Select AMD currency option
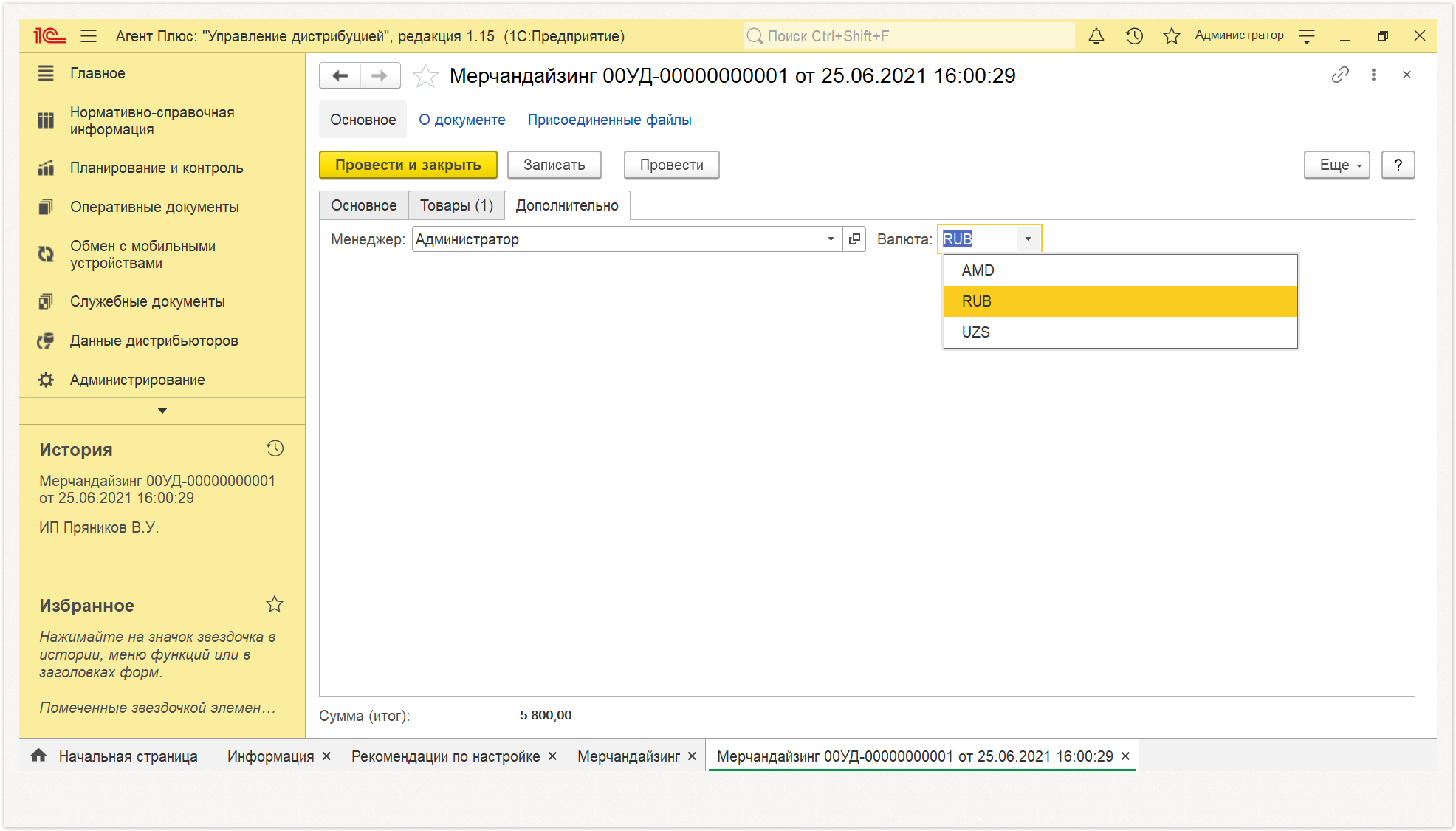1456x831 pixels. point(1120,270)
